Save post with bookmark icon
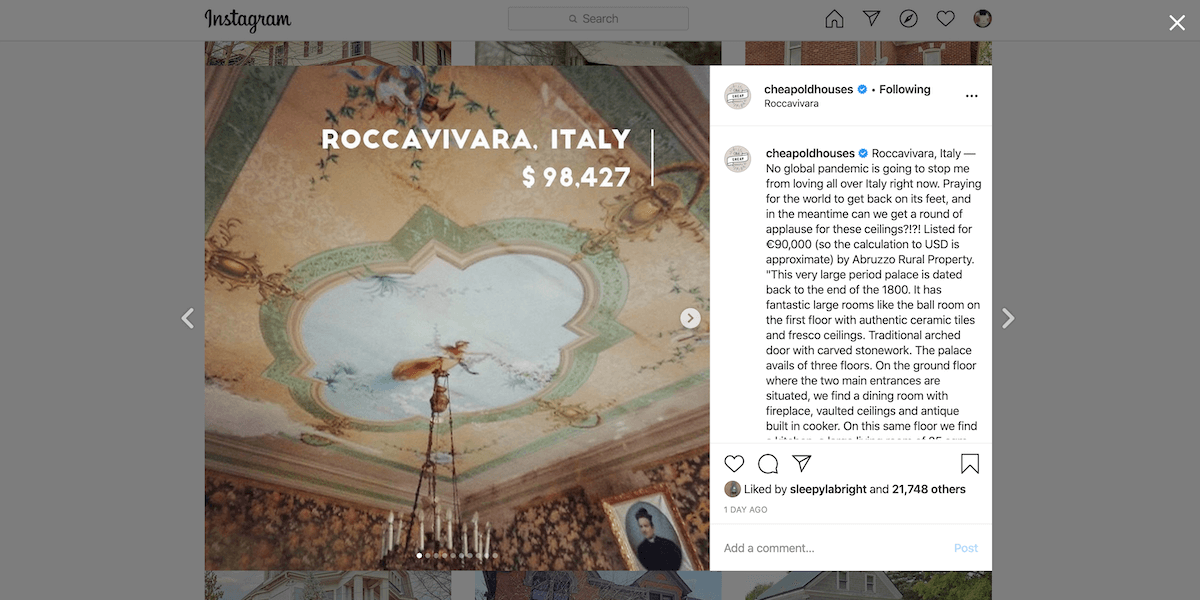This screenshot has height=600, width=1200. coord(969,464)
